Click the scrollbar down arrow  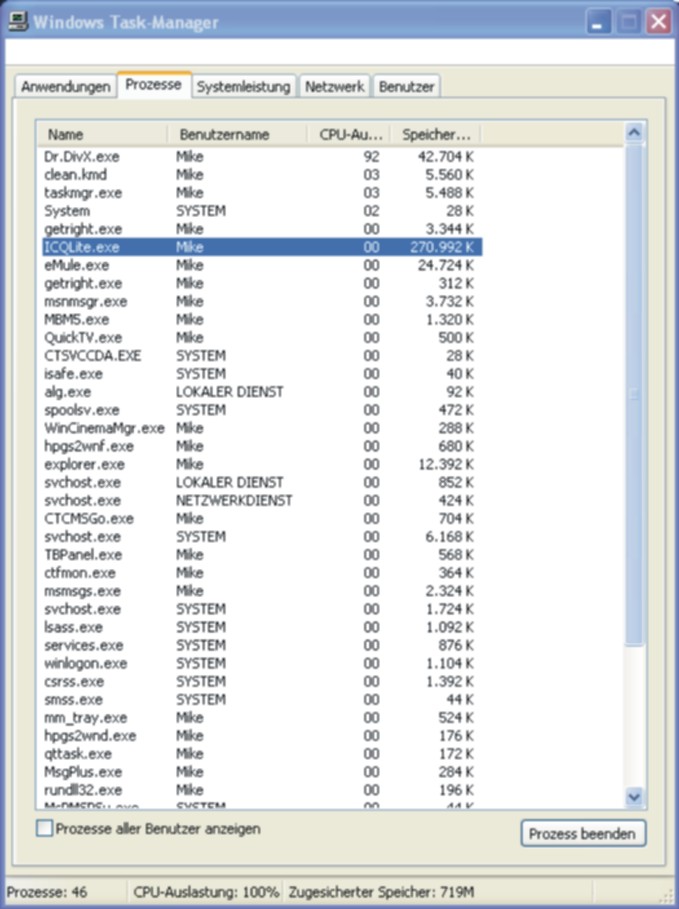(x=634, y=797)
